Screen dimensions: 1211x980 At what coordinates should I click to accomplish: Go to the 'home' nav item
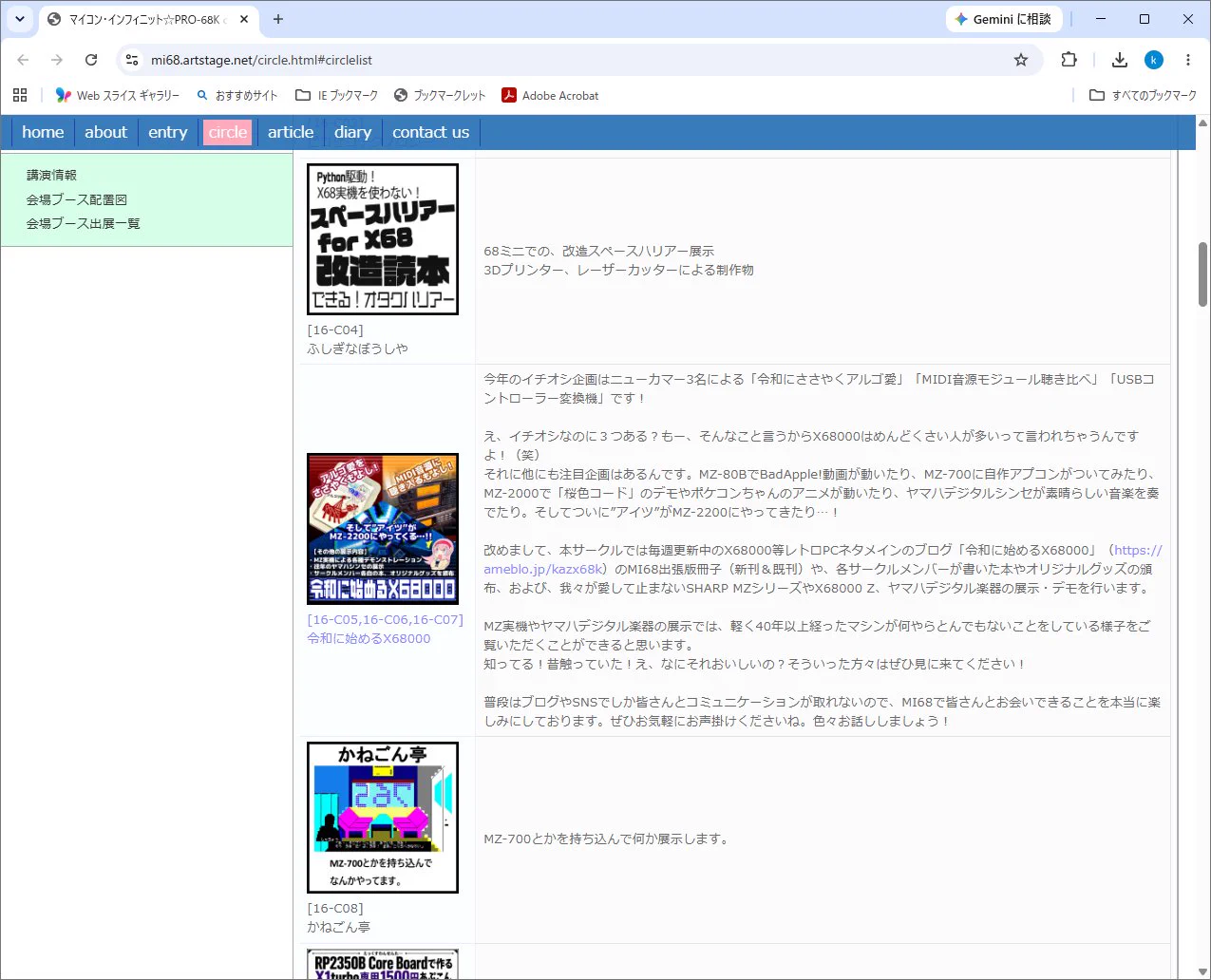pyautogui.click(x=43, y=132)
